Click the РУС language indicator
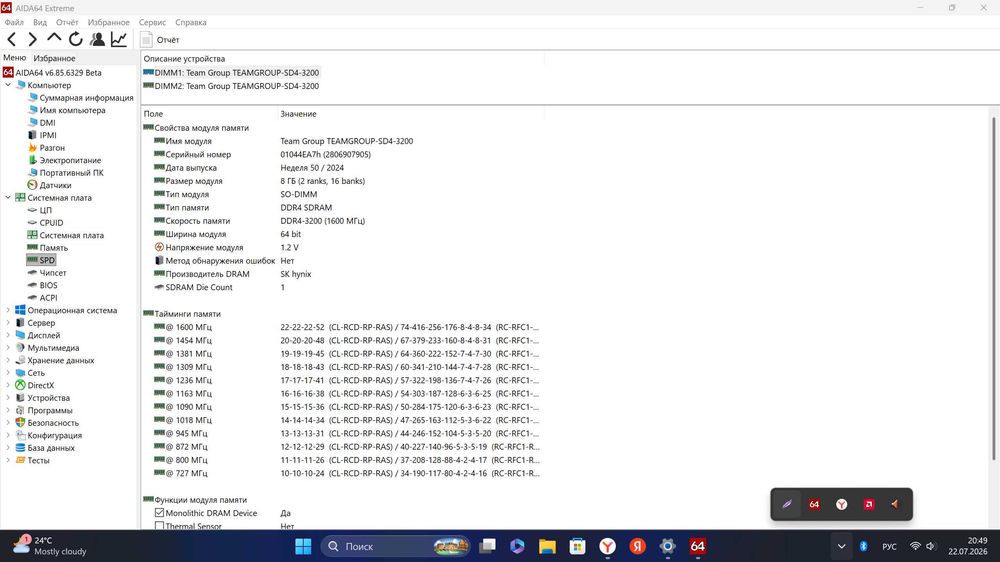Viewport: 1000px width, 562px height. click(889, 546)
